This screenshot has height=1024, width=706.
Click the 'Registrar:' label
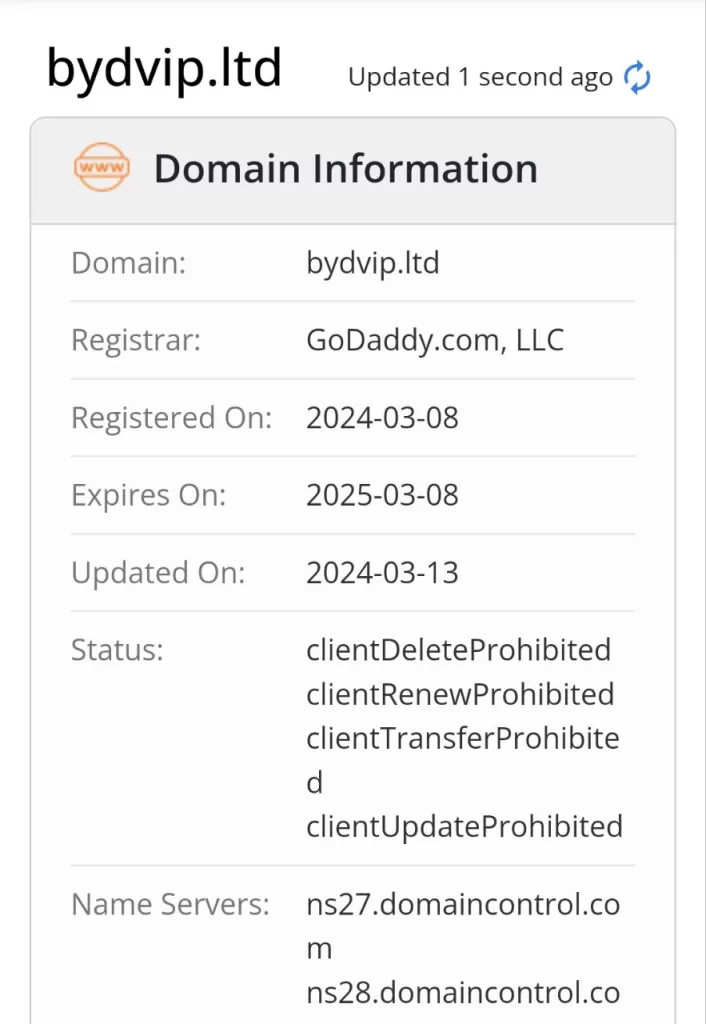click(136, 340)
